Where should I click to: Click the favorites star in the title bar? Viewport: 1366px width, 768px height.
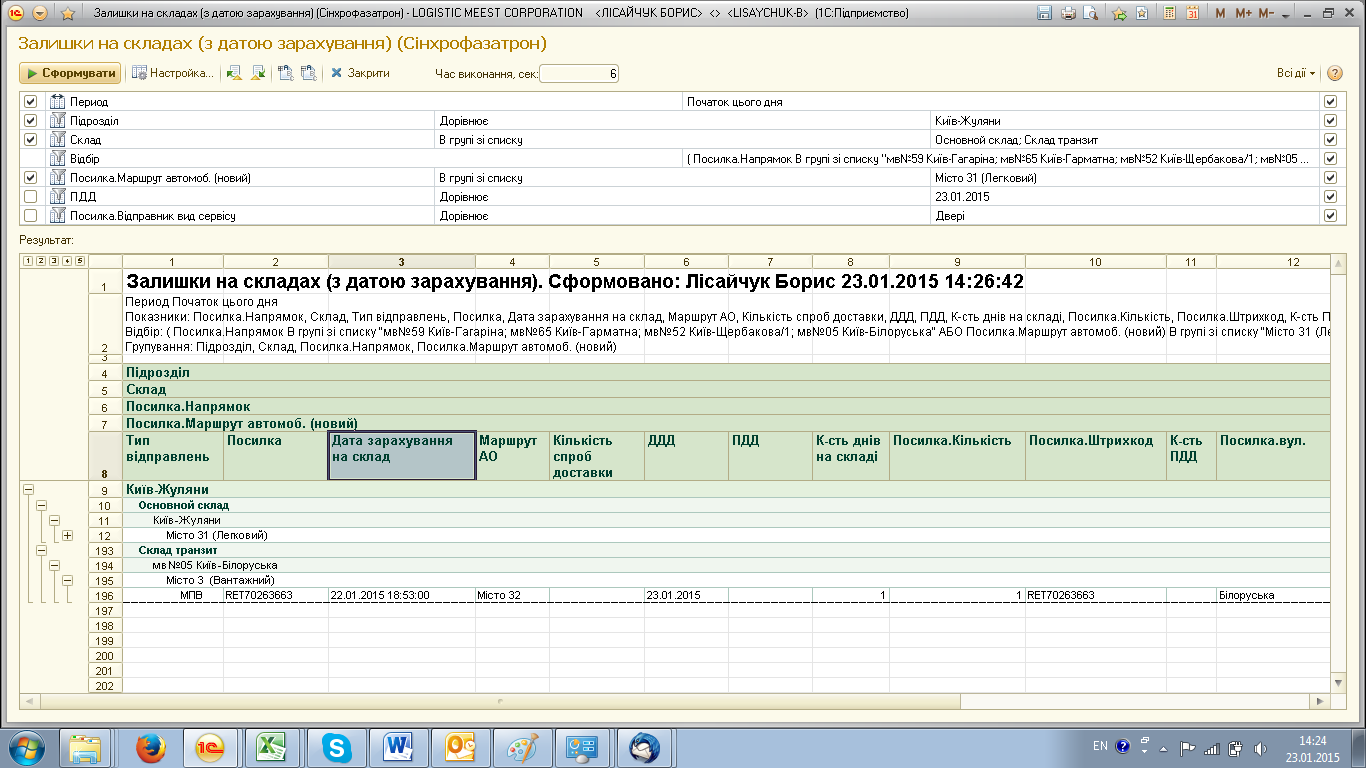click(68, 13)
